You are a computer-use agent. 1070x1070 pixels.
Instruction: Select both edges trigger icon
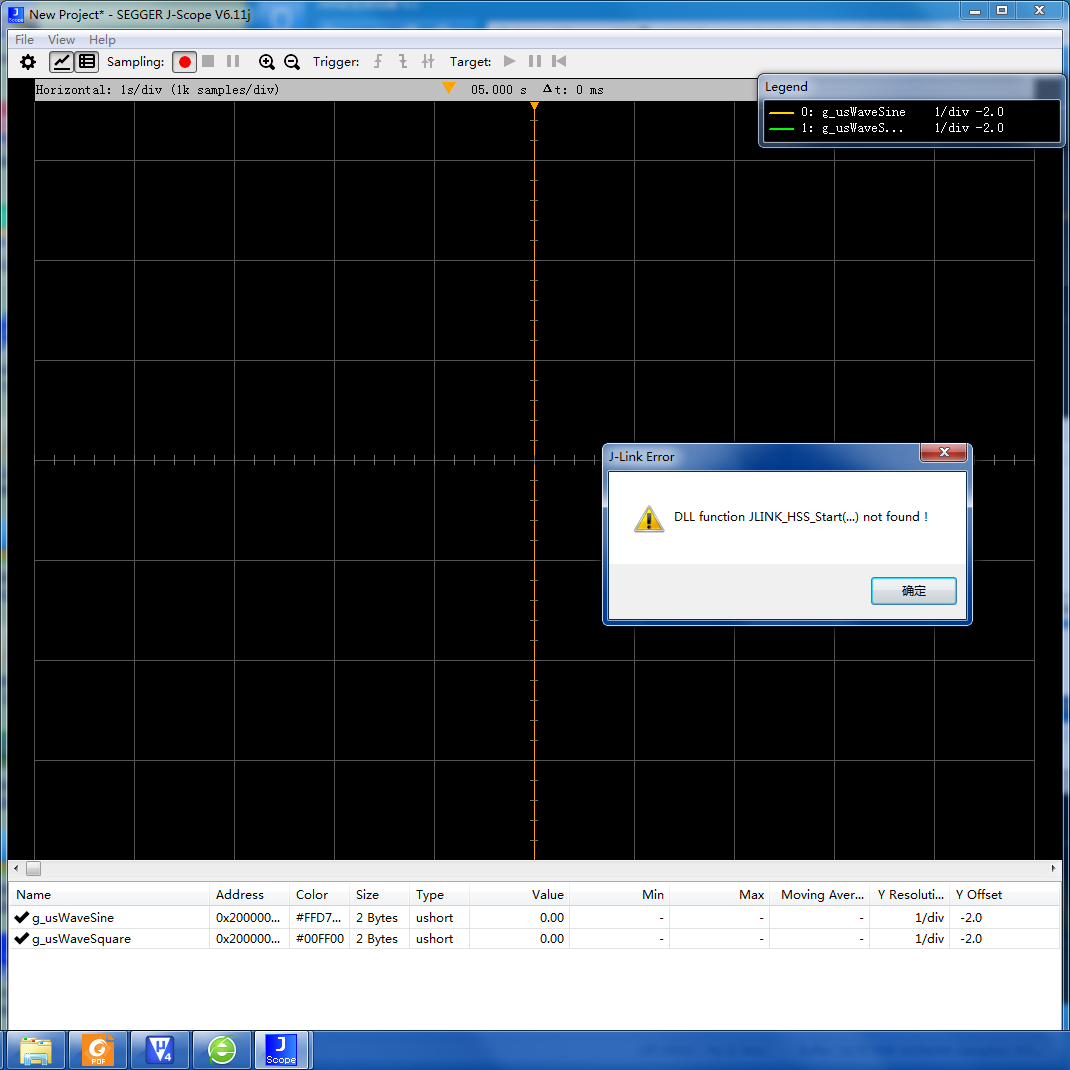pyautogui.click(x=428, y=61)
